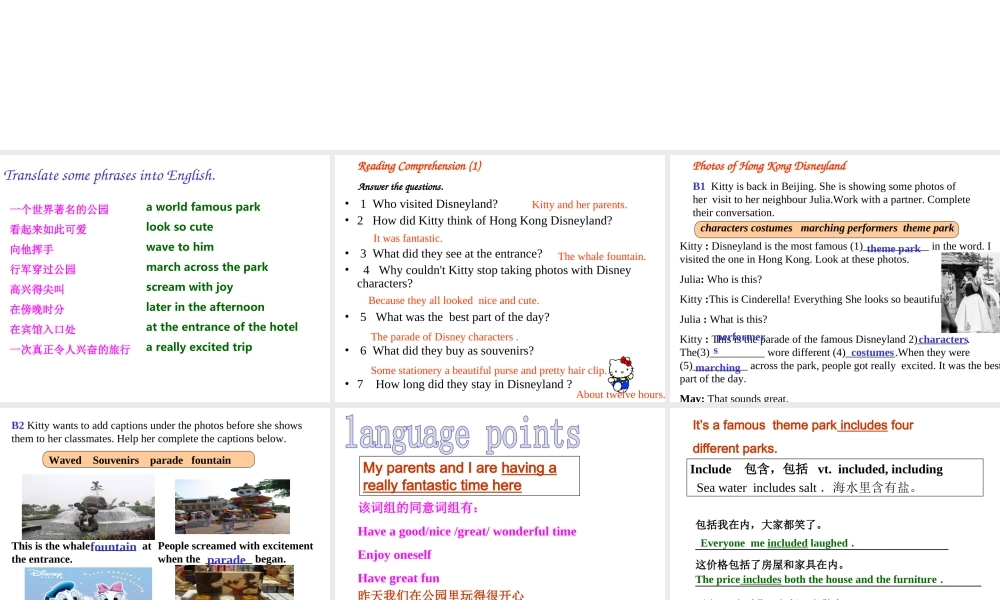Click the 'Photos of Hong Kong Disneyland' title

(769, 166)
